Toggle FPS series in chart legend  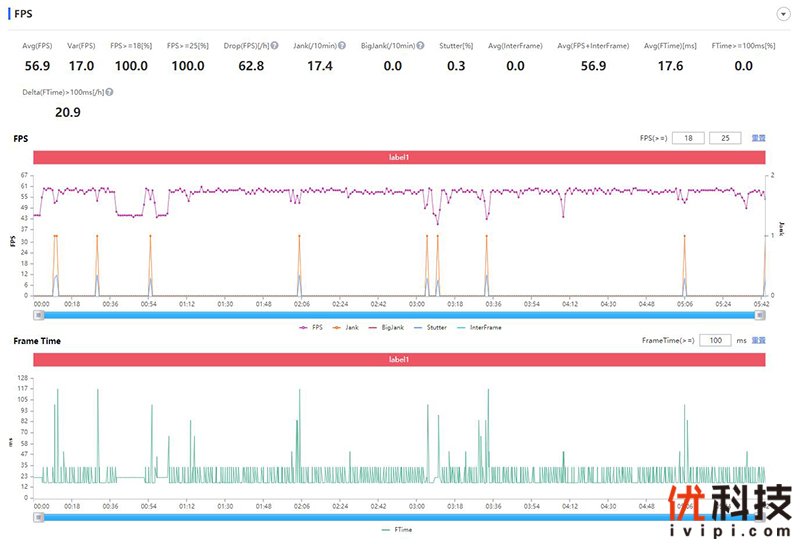pyautogui.click(x=310, y=327)
